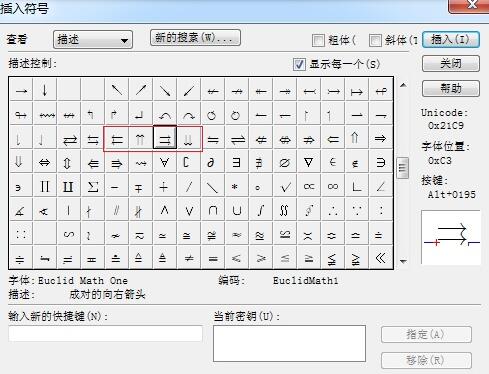The image size is (489, 374).
Task: Click the 插入(I) insert button
Action: click(x=451, y=39)
